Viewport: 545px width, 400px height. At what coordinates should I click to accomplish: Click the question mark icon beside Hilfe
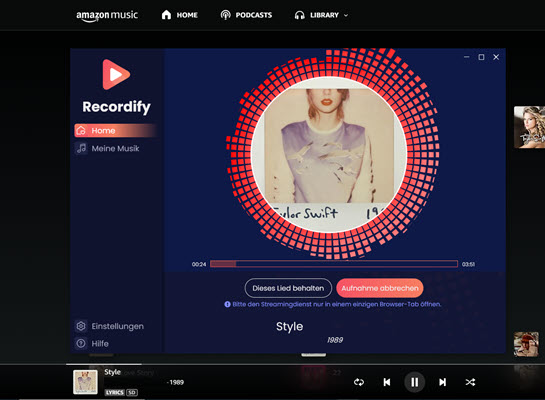point(81,343)
